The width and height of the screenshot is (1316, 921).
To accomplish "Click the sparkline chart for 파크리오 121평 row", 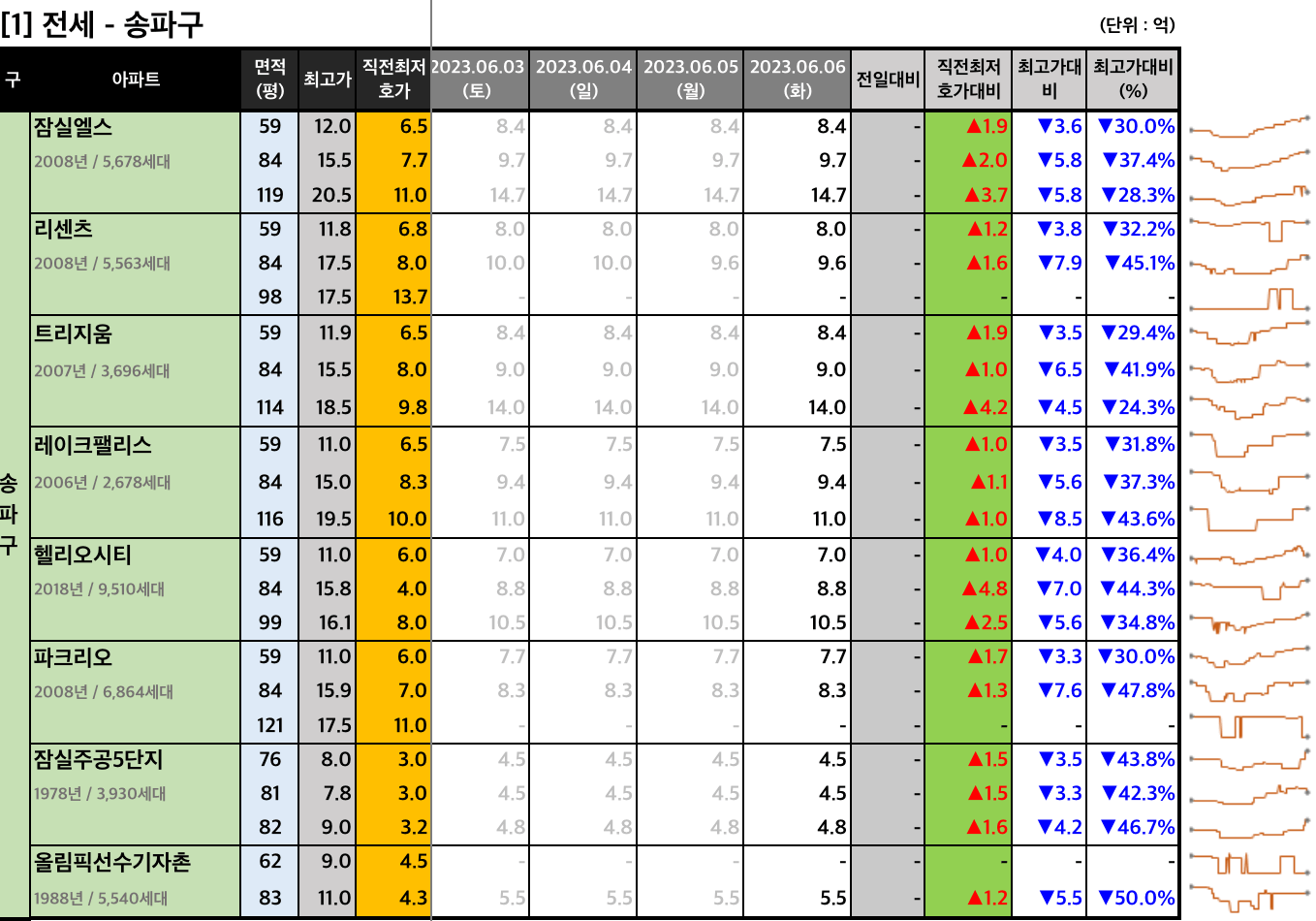I will coord(1249,725).
